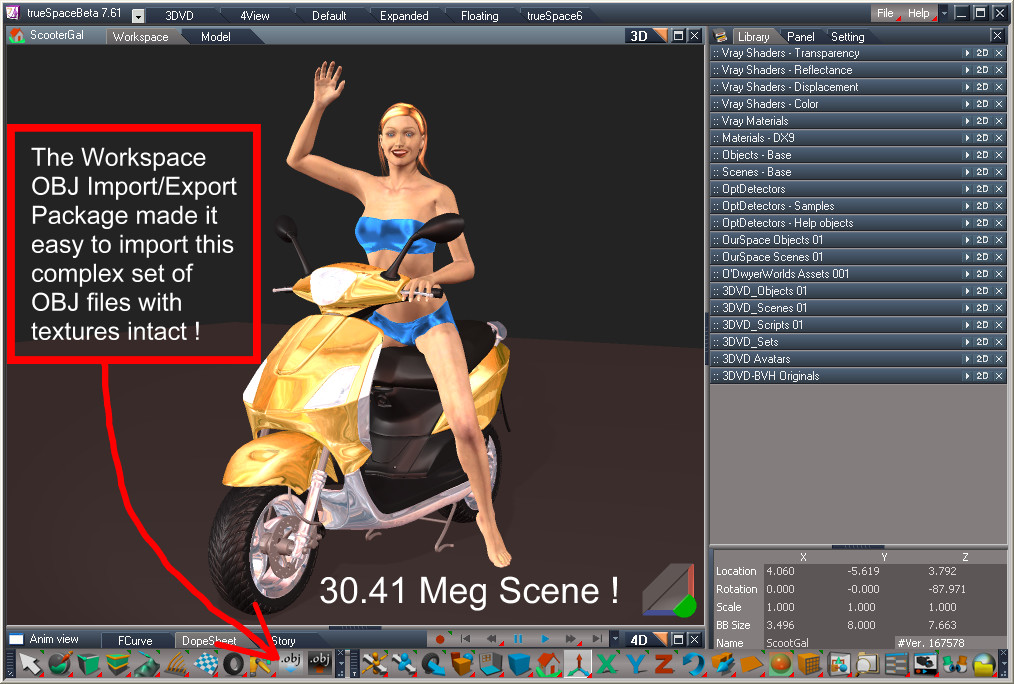The image size is (1014, 684).
Task: Start recording with the red record button
Action: 440,639
